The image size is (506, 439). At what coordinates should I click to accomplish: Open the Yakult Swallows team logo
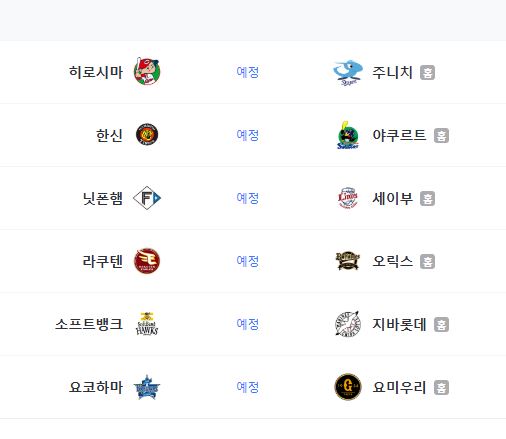click(348, 135)
